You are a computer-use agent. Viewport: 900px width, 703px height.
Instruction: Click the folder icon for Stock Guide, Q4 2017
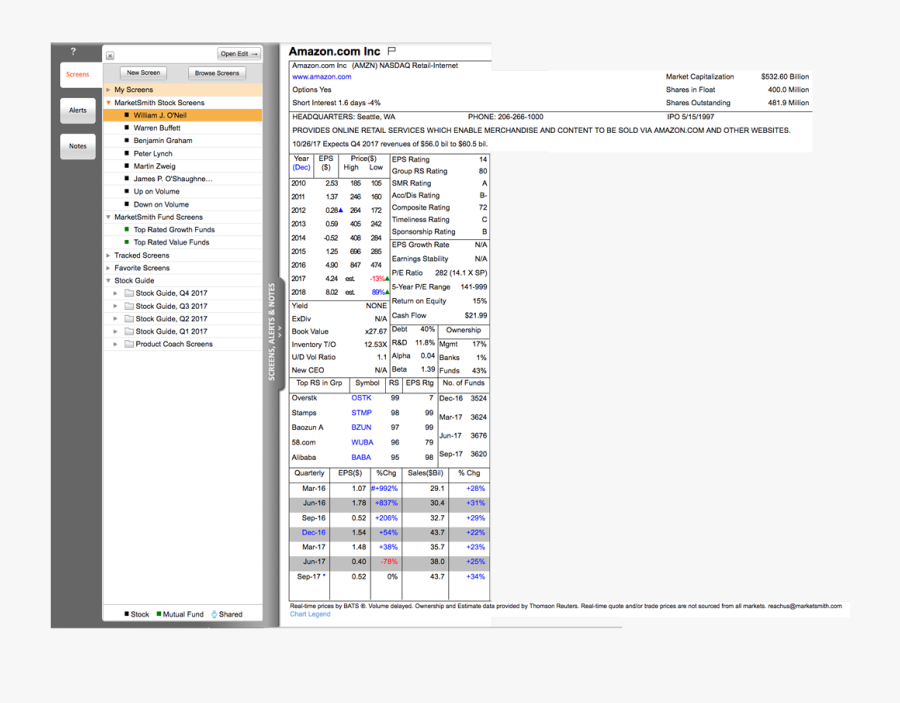(x=129, y=293)
